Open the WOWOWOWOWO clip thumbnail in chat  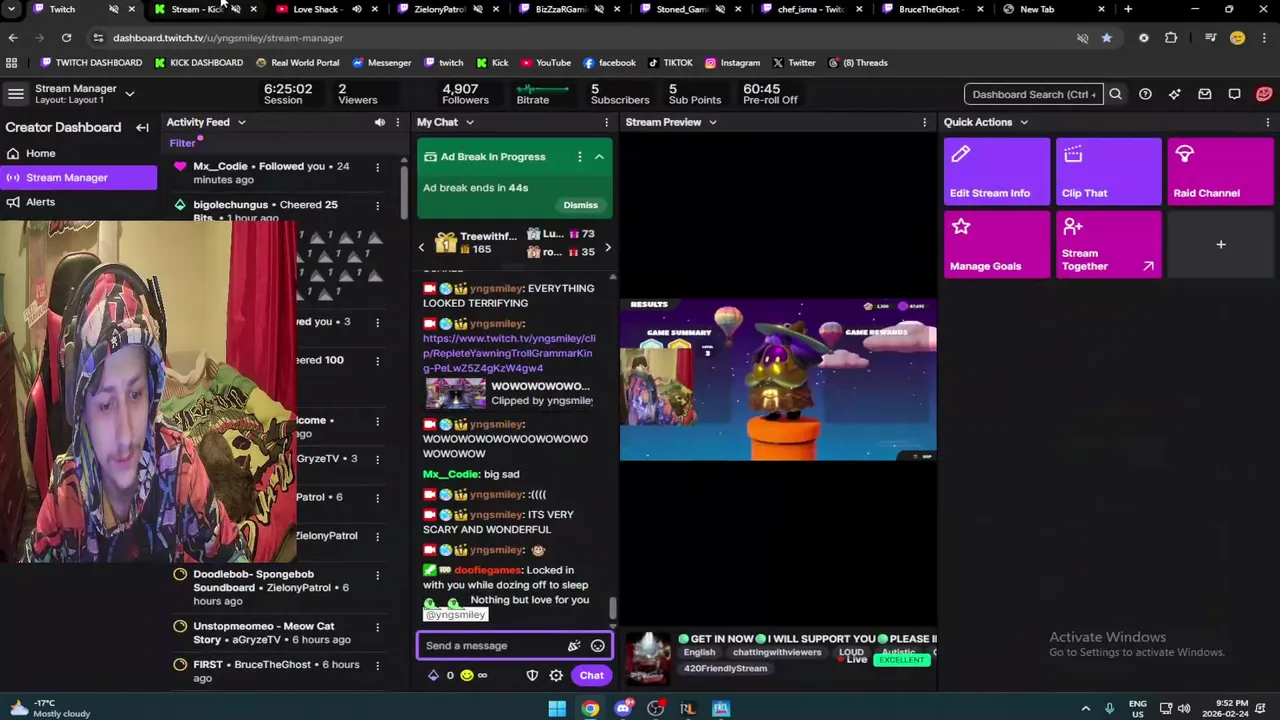point(456,393)
